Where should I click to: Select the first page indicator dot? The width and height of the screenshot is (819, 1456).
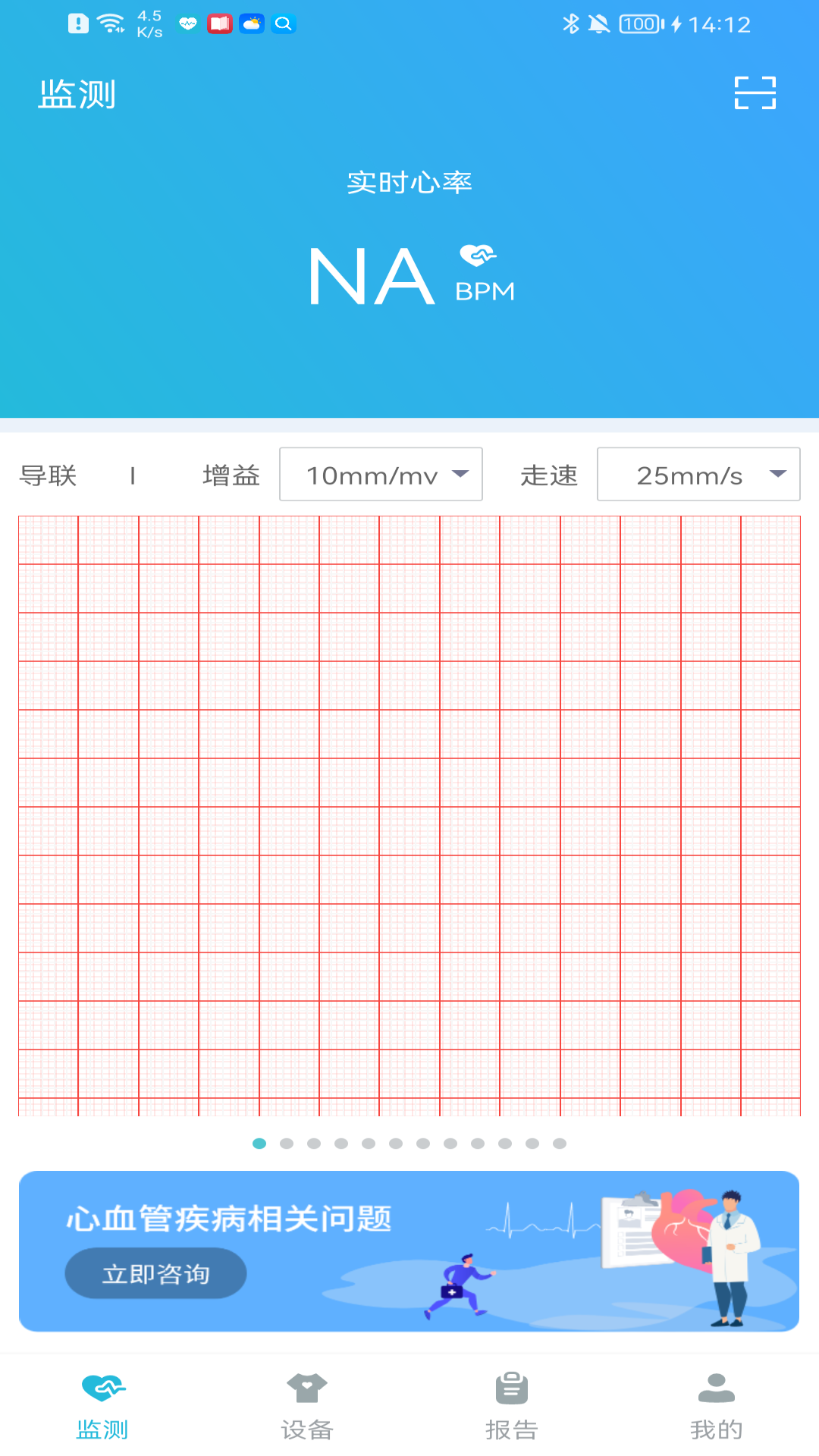(259, 1144)
